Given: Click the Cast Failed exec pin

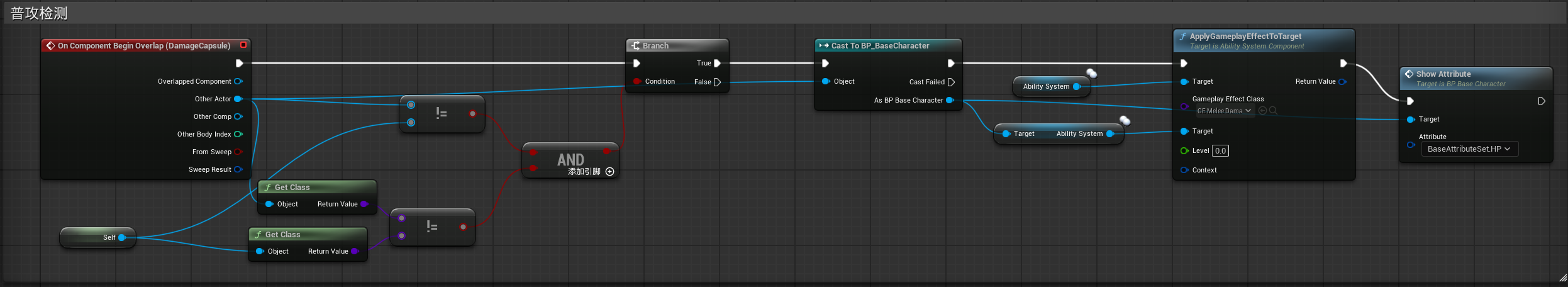Looking at the screenshot, I should tap(951, 82).
